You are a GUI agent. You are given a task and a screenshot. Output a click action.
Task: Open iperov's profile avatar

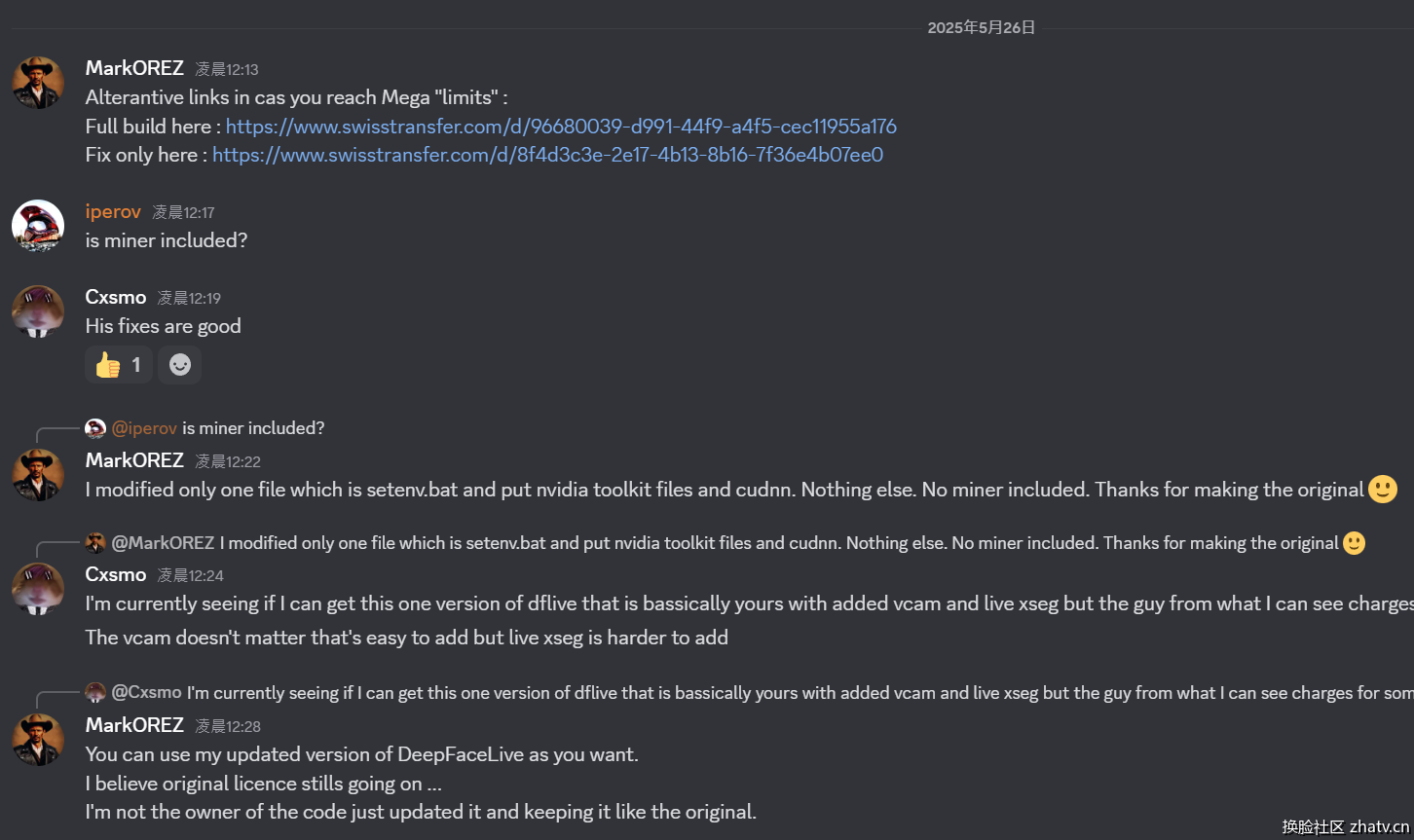(38, 226)
